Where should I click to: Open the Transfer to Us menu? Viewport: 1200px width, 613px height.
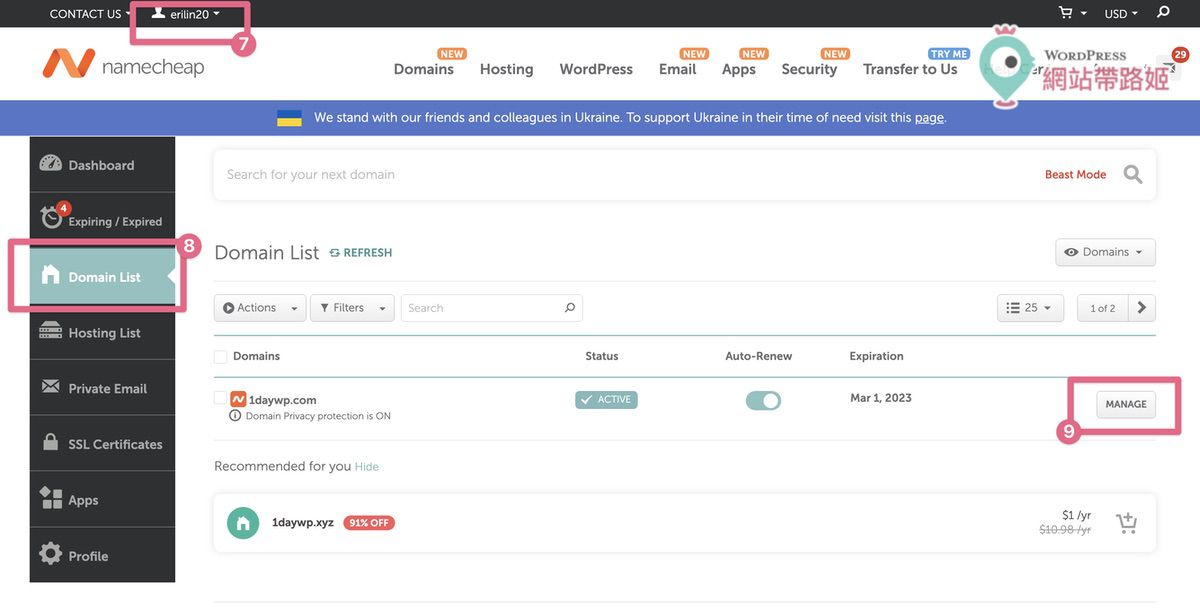coord(910,69)
